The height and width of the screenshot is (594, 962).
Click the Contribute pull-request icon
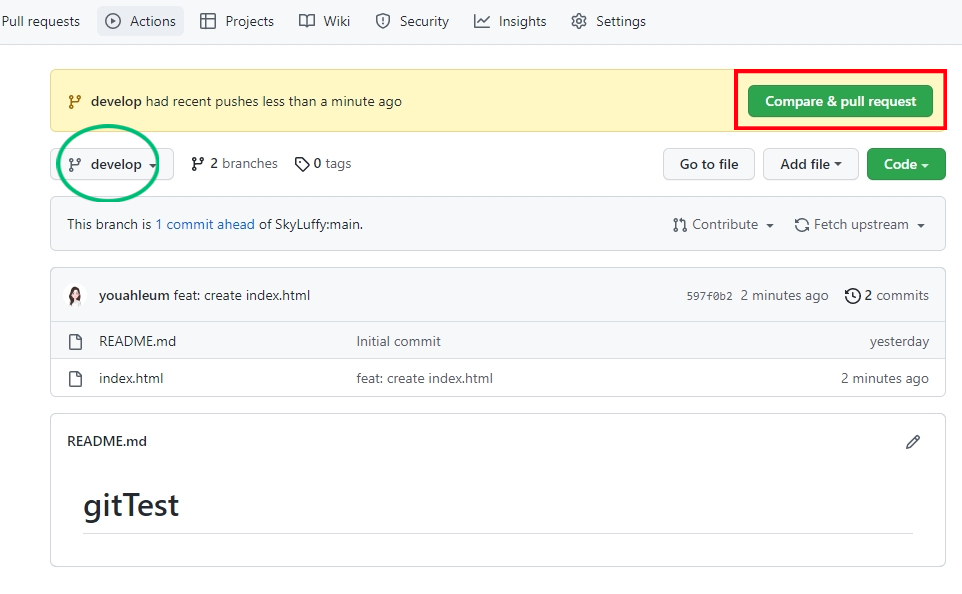point(679,225)
